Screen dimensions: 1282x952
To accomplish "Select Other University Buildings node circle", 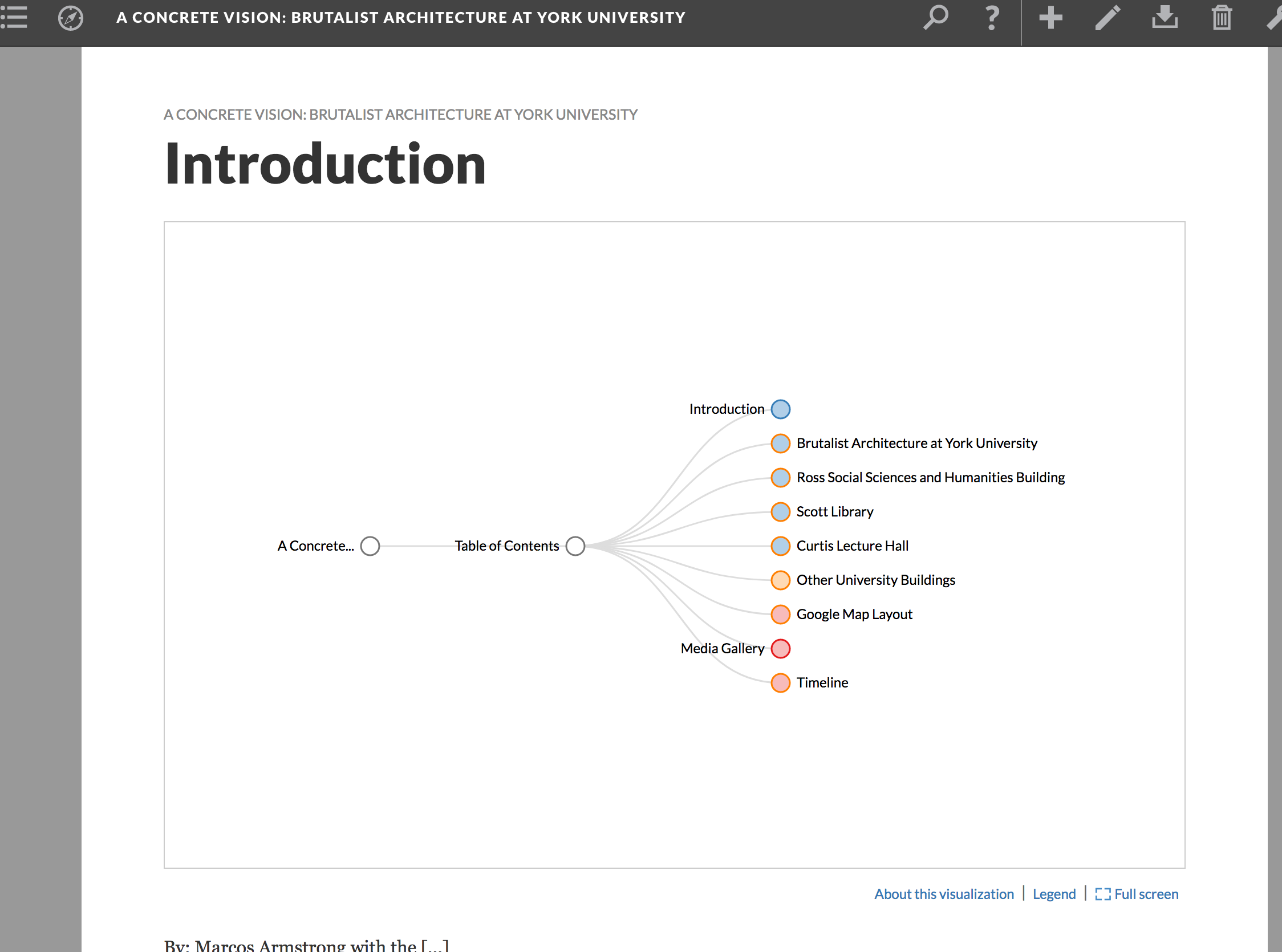I will tap(781, 580).
